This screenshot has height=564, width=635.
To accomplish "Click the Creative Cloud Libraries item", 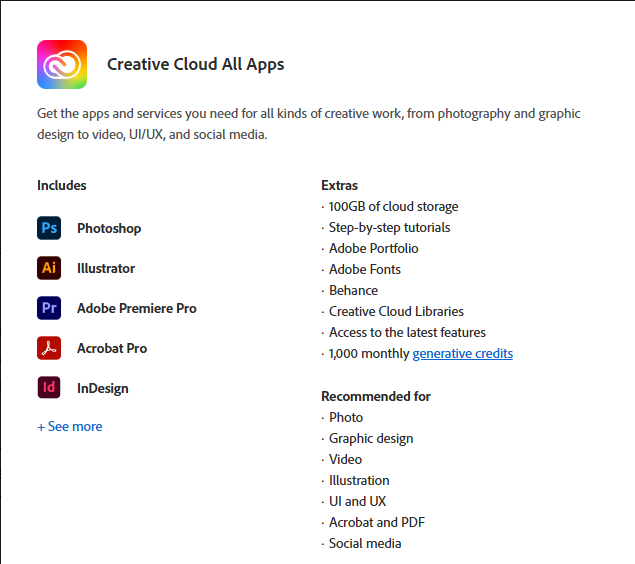I will 396,311.
